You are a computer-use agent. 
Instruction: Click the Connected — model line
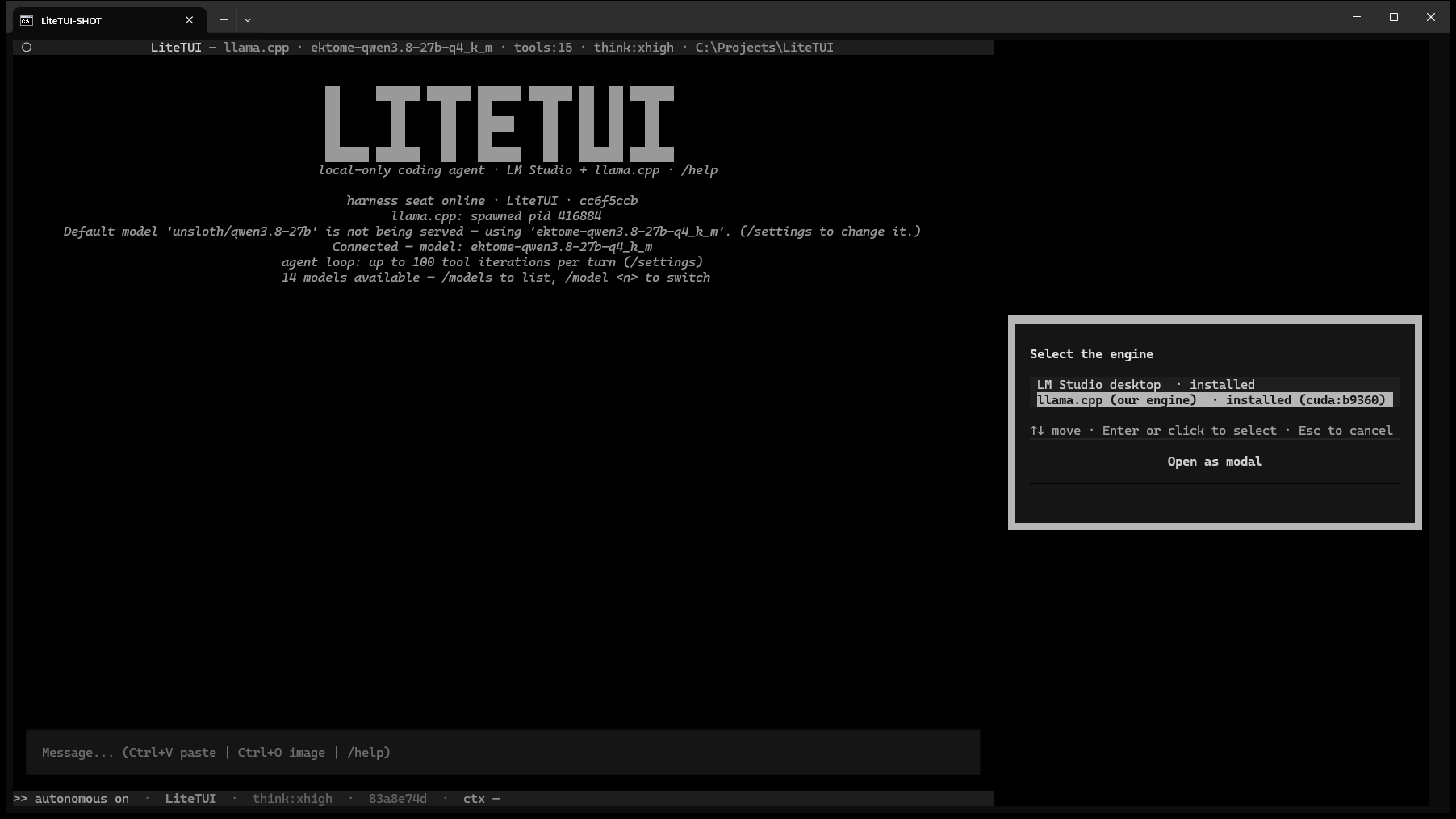(492, 247)
